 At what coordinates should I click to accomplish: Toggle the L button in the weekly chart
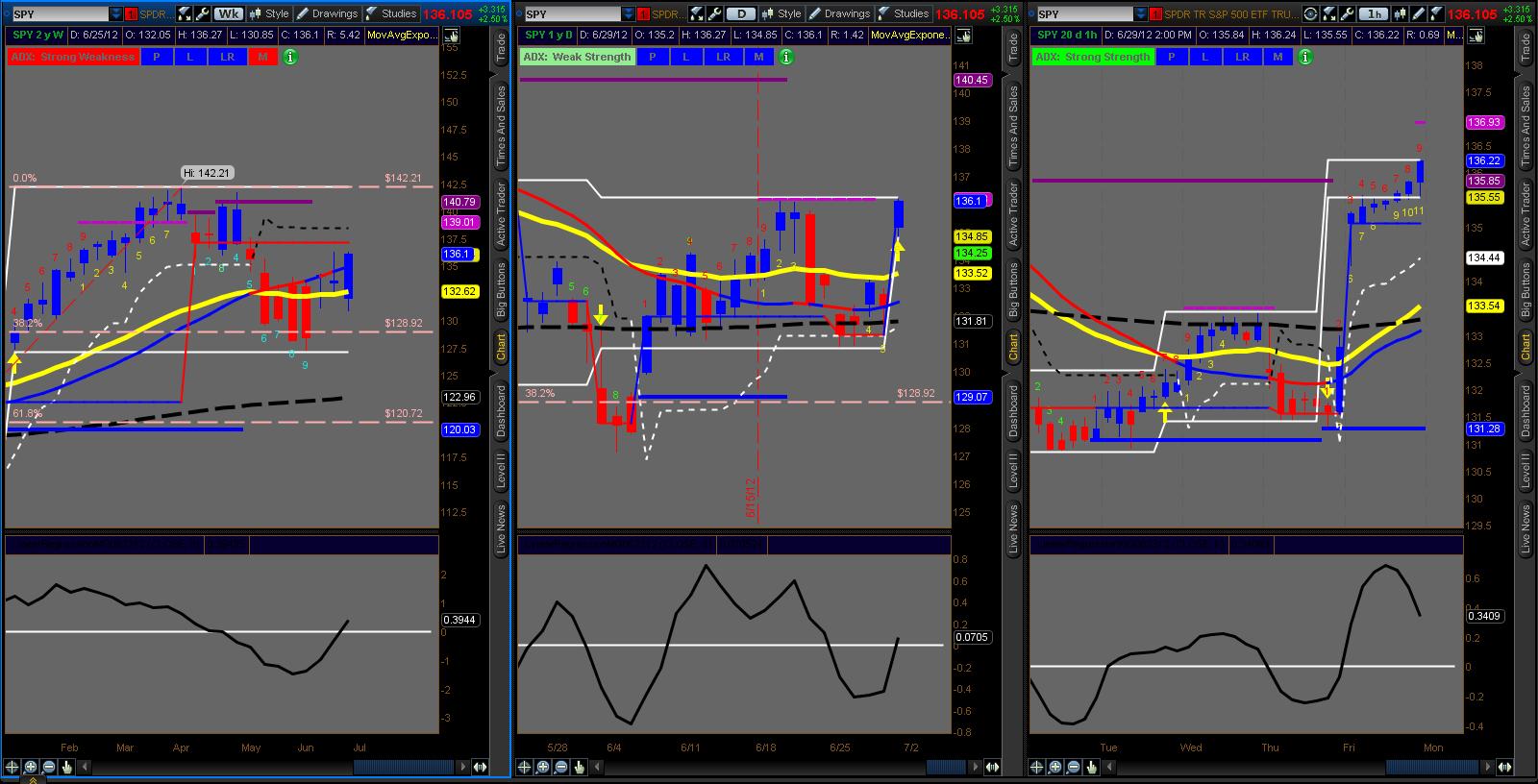(189, 57)
